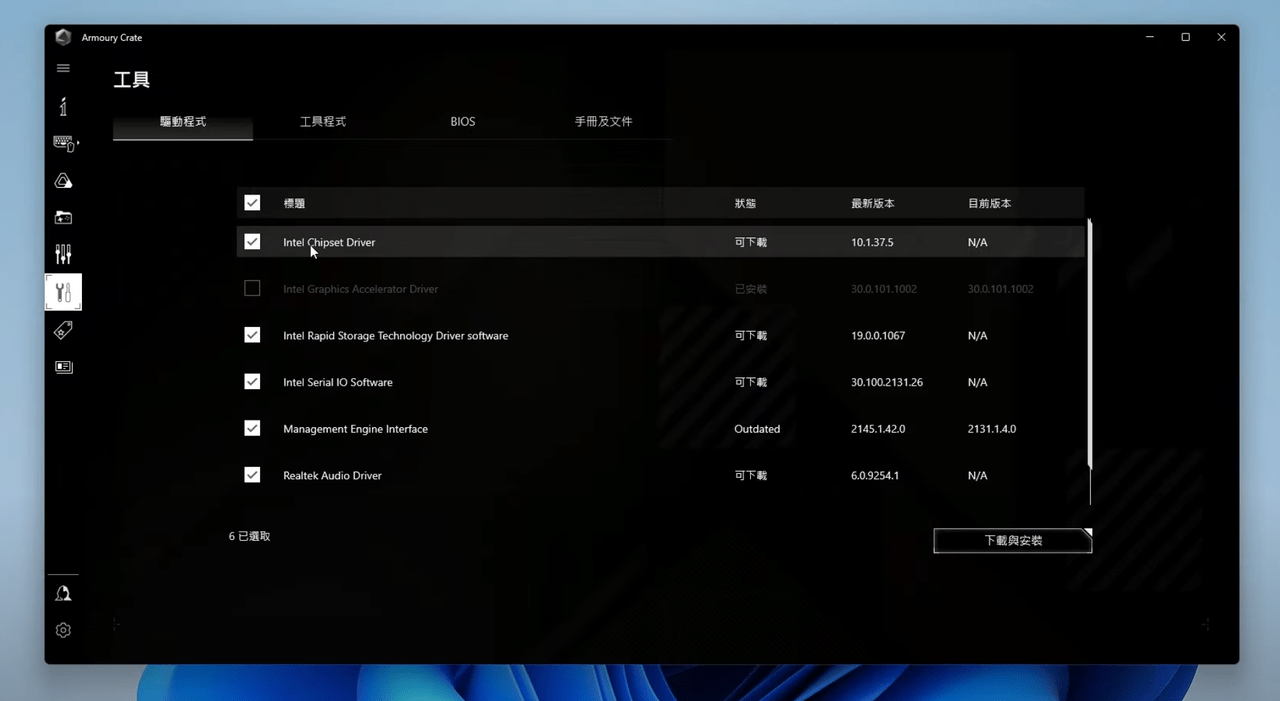The image size is (1280, 701).
Task: Select the Intel Chipset Driver row title
Action: (x=329, y=242)
